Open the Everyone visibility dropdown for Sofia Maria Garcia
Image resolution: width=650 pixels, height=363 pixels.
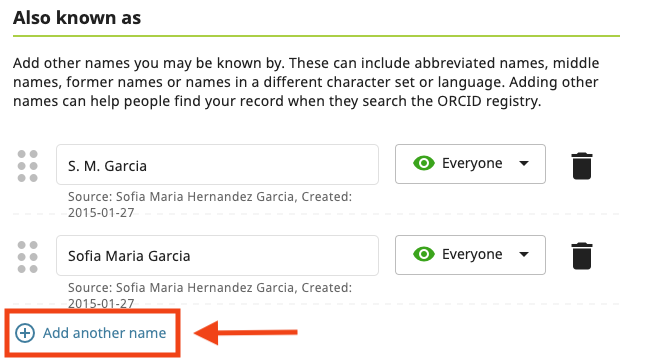(x=470, y=255)
